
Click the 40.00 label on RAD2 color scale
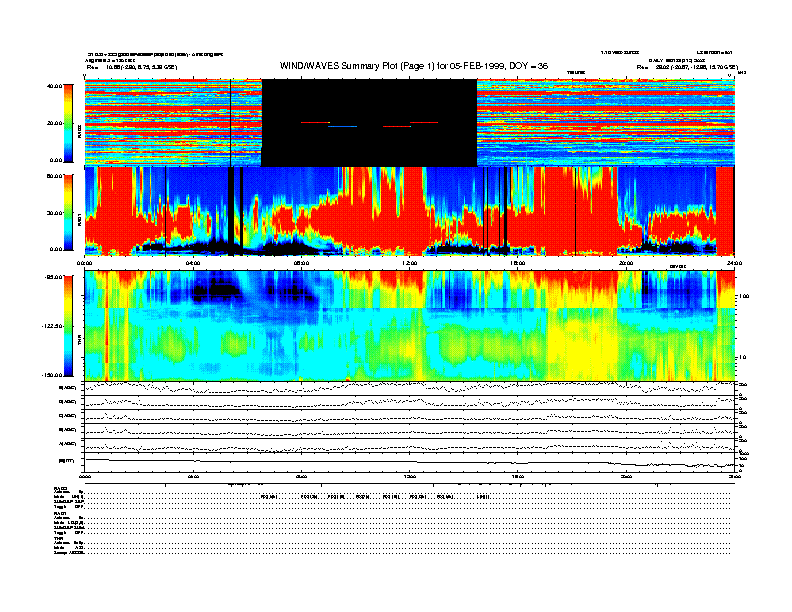pyautogui.click(x=54, y=86)
